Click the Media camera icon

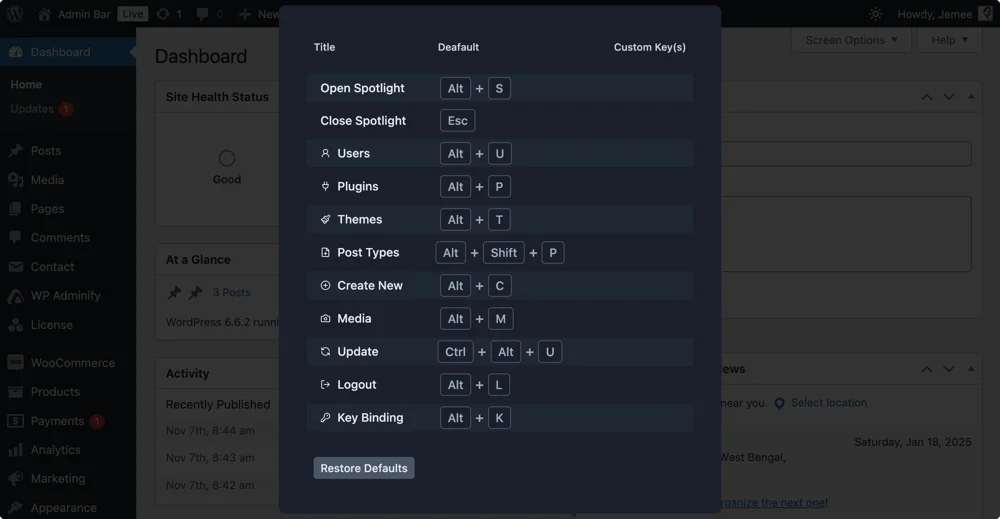tap(325, 318)
